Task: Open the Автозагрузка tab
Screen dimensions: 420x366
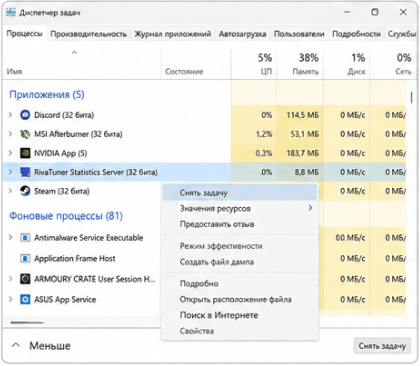Action: pyautogui.click(x=243, y=34)
